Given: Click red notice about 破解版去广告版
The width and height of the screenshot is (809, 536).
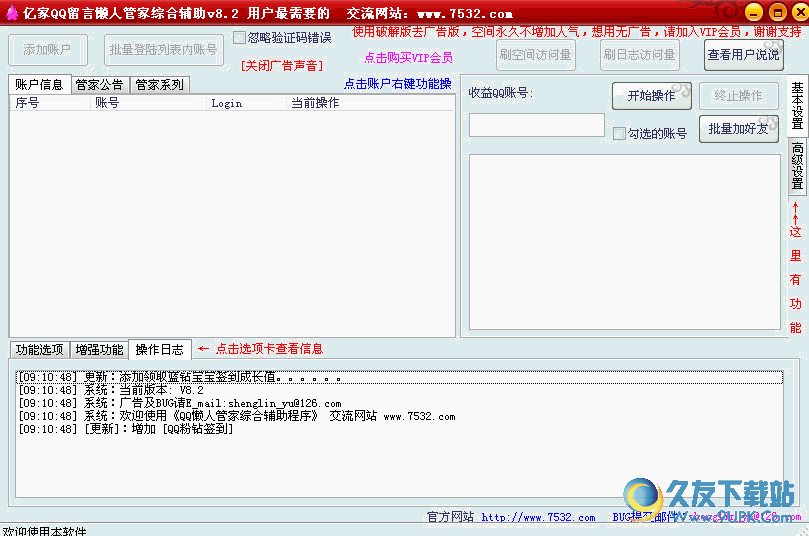Looking at the screenshot, I should click(576, 32).
